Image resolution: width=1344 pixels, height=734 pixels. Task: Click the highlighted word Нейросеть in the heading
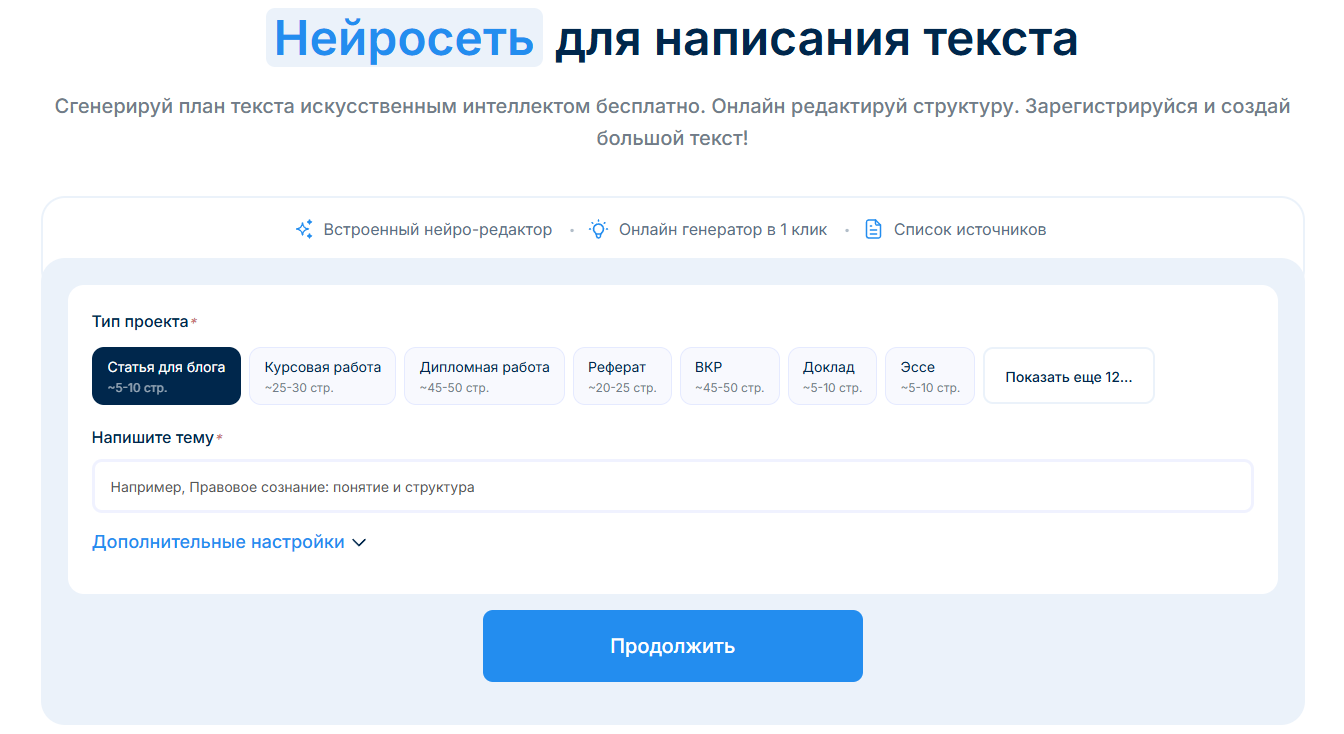point(404,38)
